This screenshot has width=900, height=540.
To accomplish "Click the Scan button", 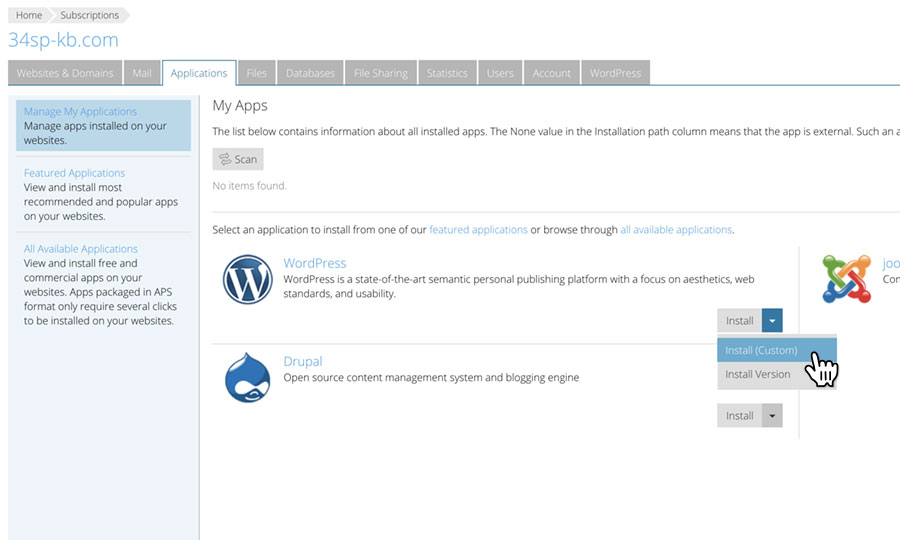I will 238,159.
